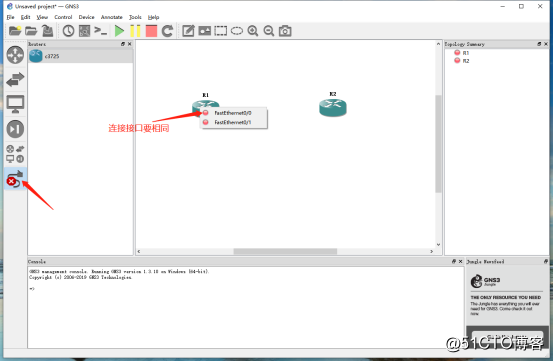Screen dimensions: 554x362
Task: Start all devices with green play
Action: [119, 31]
